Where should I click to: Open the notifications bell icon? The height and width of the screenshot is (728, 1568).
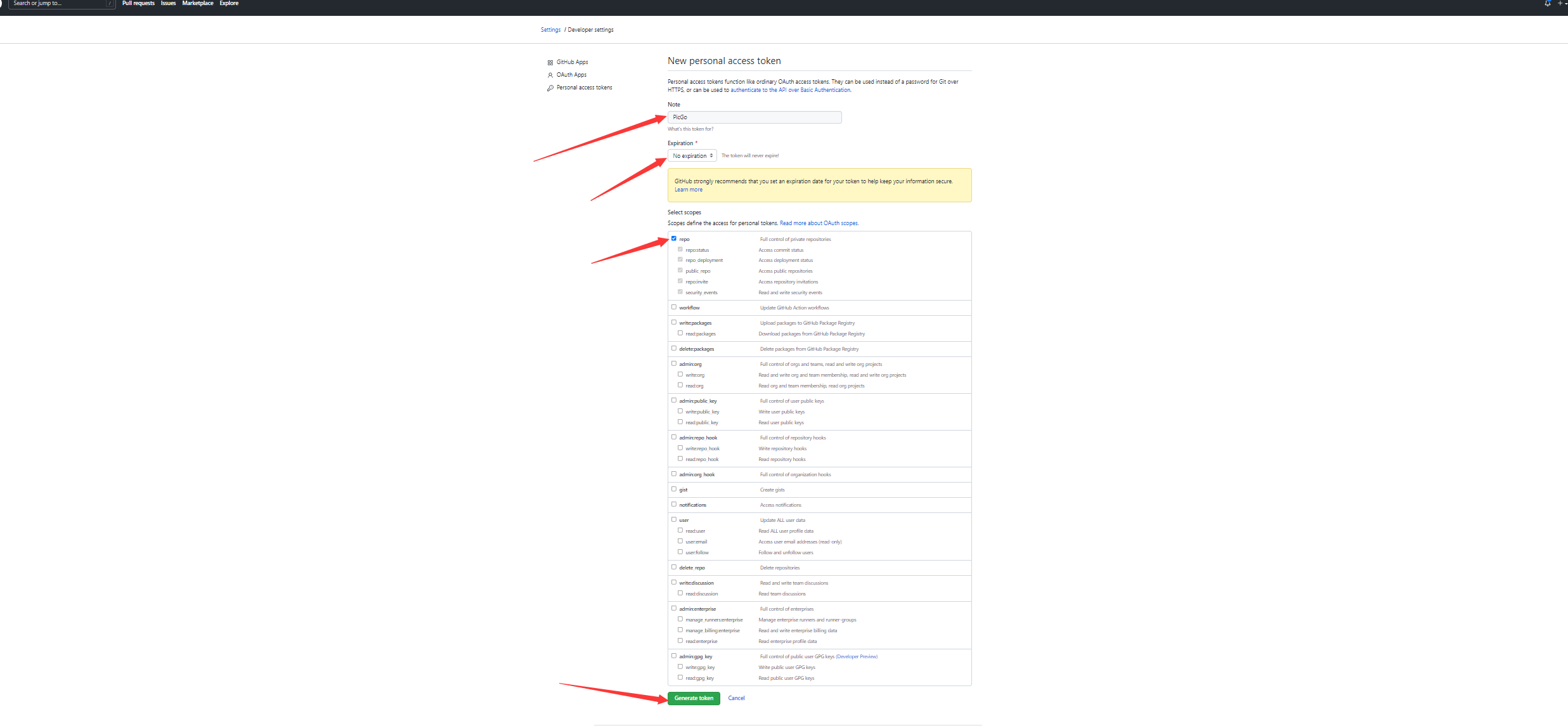pos(1547,3)
